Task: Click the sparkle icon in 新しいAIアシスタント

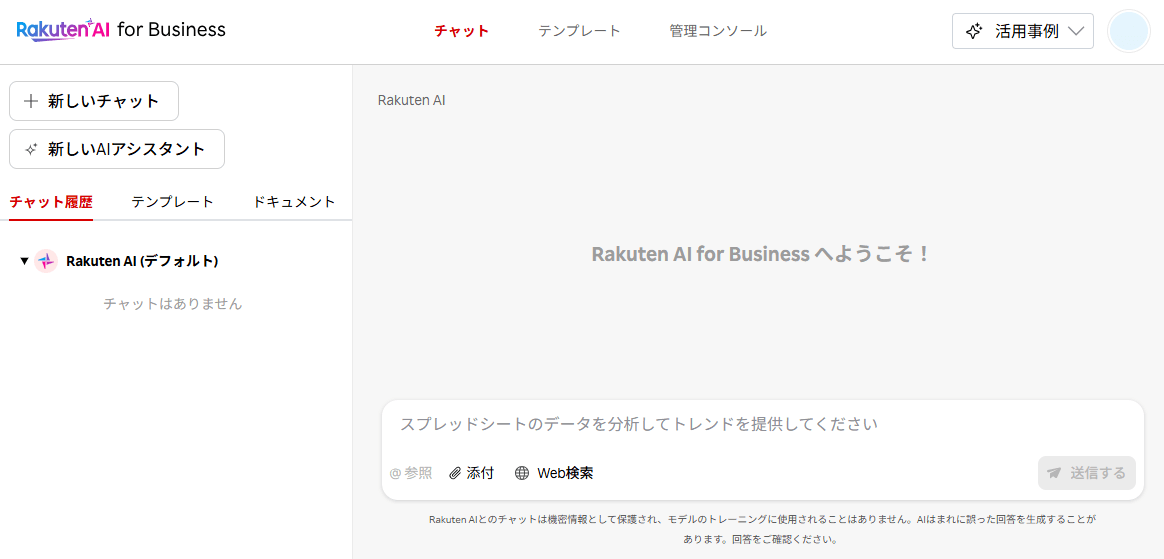Action: [x=30, y=149]
